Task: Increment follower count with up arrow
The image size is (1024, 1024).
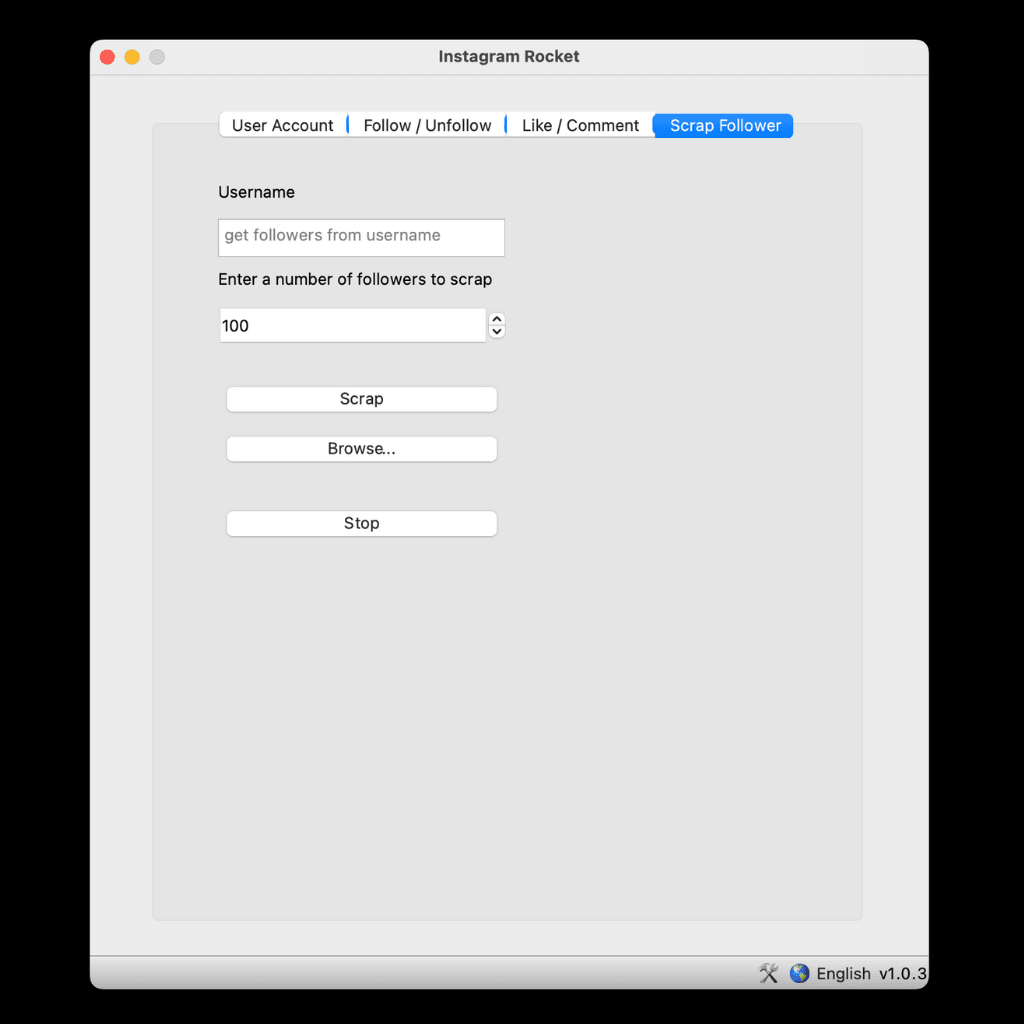Action: point(496,319)
